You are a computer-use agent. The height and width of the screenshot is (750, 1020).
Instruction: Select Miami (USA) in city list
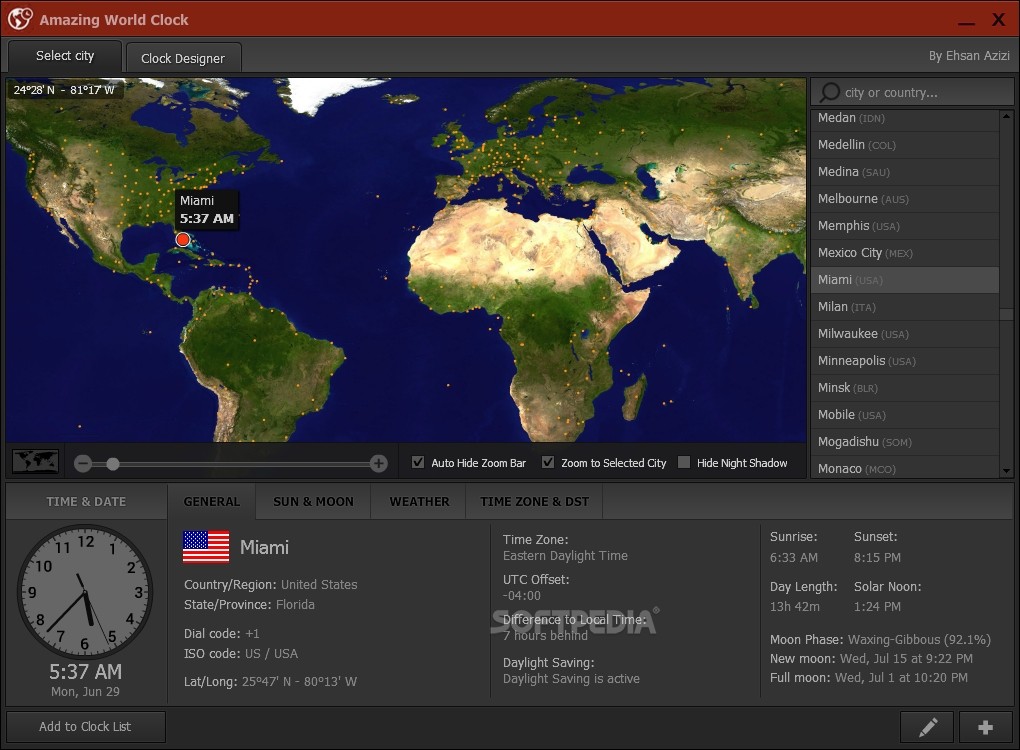905,280
